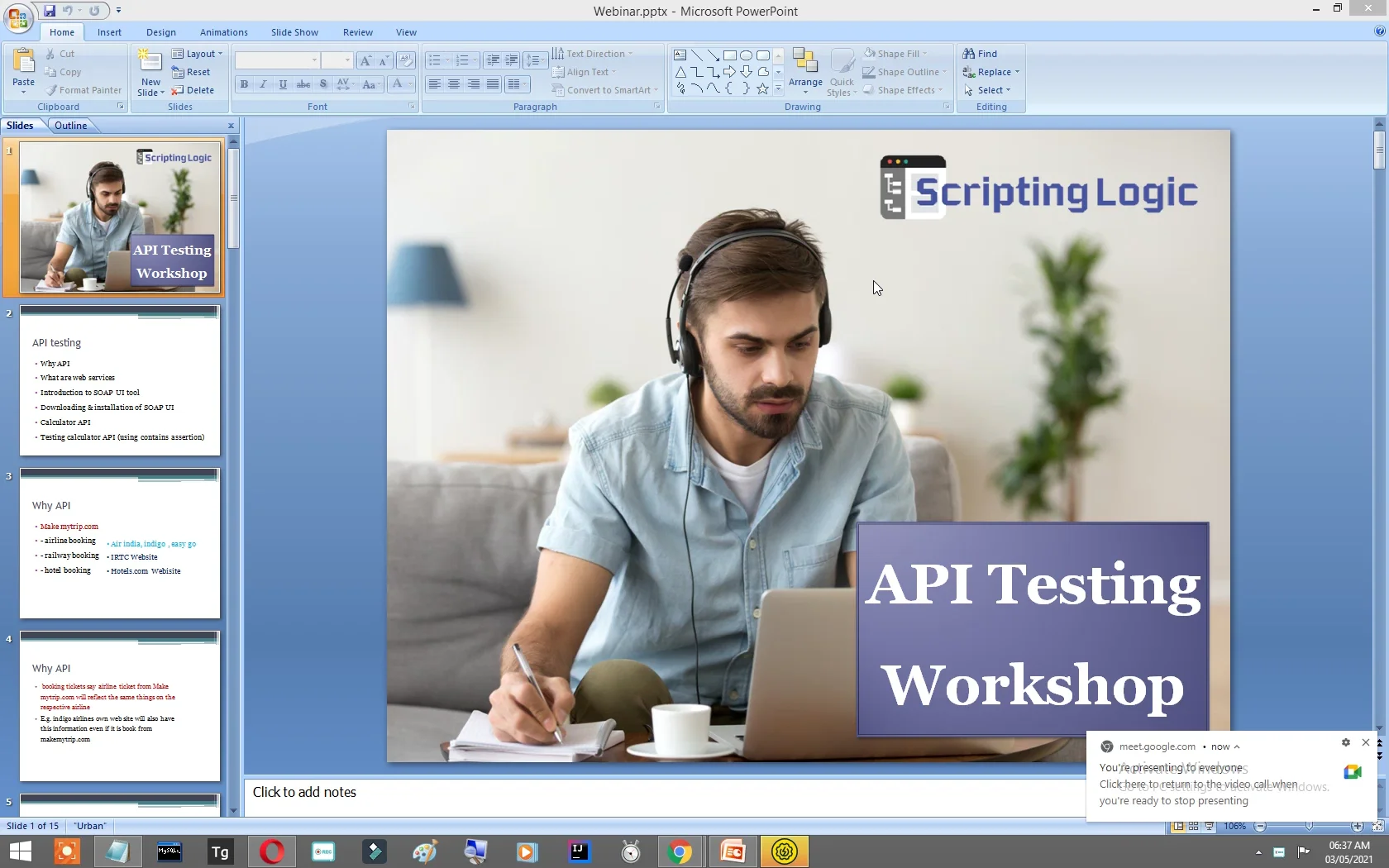The height and width of the screenshot is (868, 1389).
Task: Open the PowerPoint Help question mark icon
Action: [1379, 31]
